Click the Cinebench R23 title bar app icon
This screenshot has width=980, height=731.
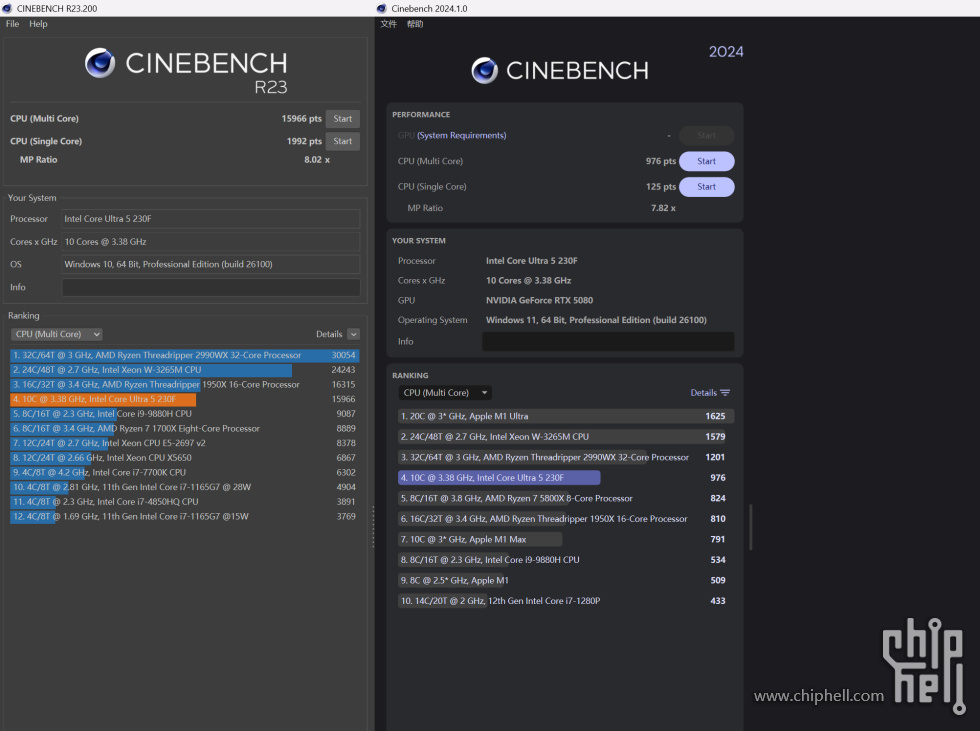(x=7, y=8)
